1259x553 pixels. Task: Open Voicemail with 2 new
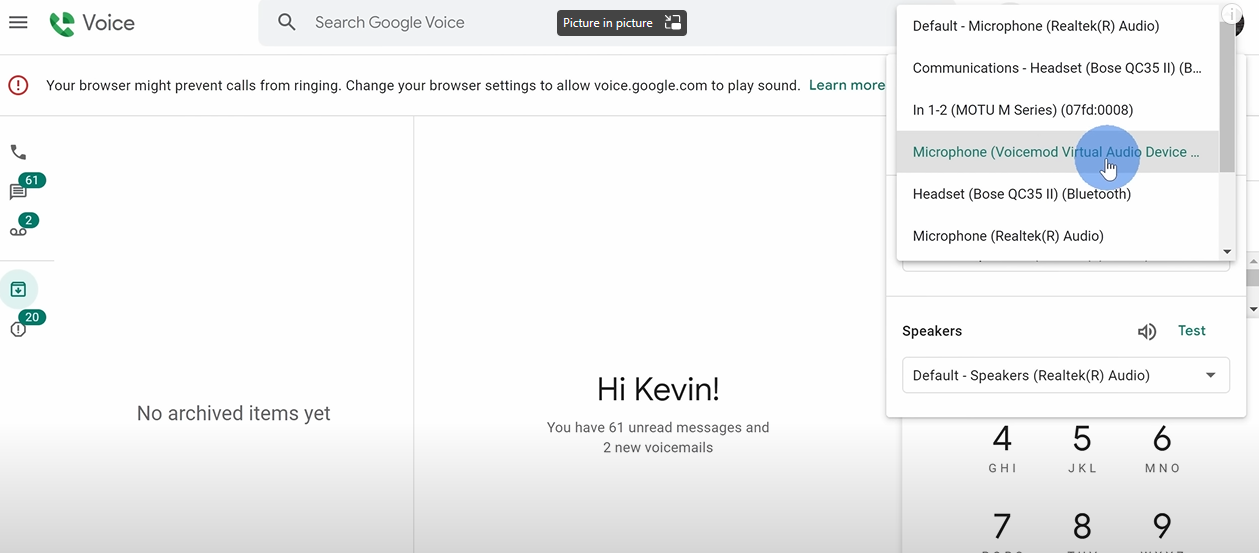(x=19, y=230)
